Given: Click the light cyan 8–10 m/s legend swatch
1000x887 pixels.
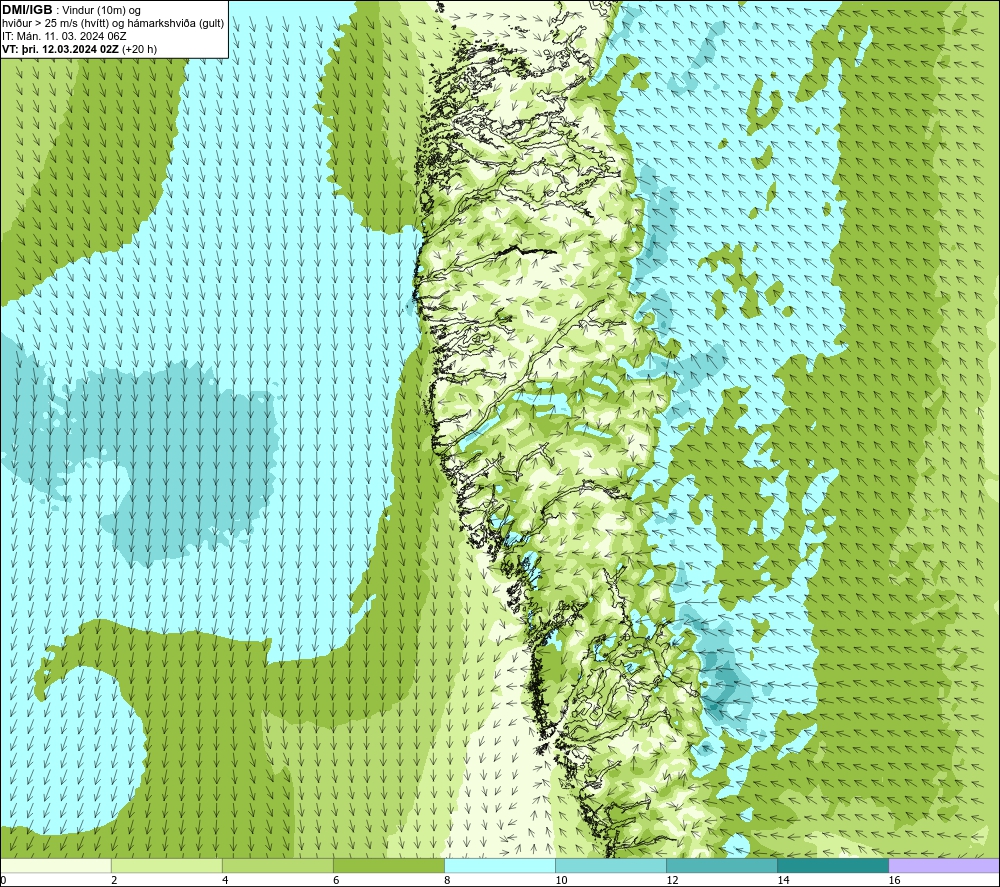Looking at the screenshot, I should coord(500,865).
